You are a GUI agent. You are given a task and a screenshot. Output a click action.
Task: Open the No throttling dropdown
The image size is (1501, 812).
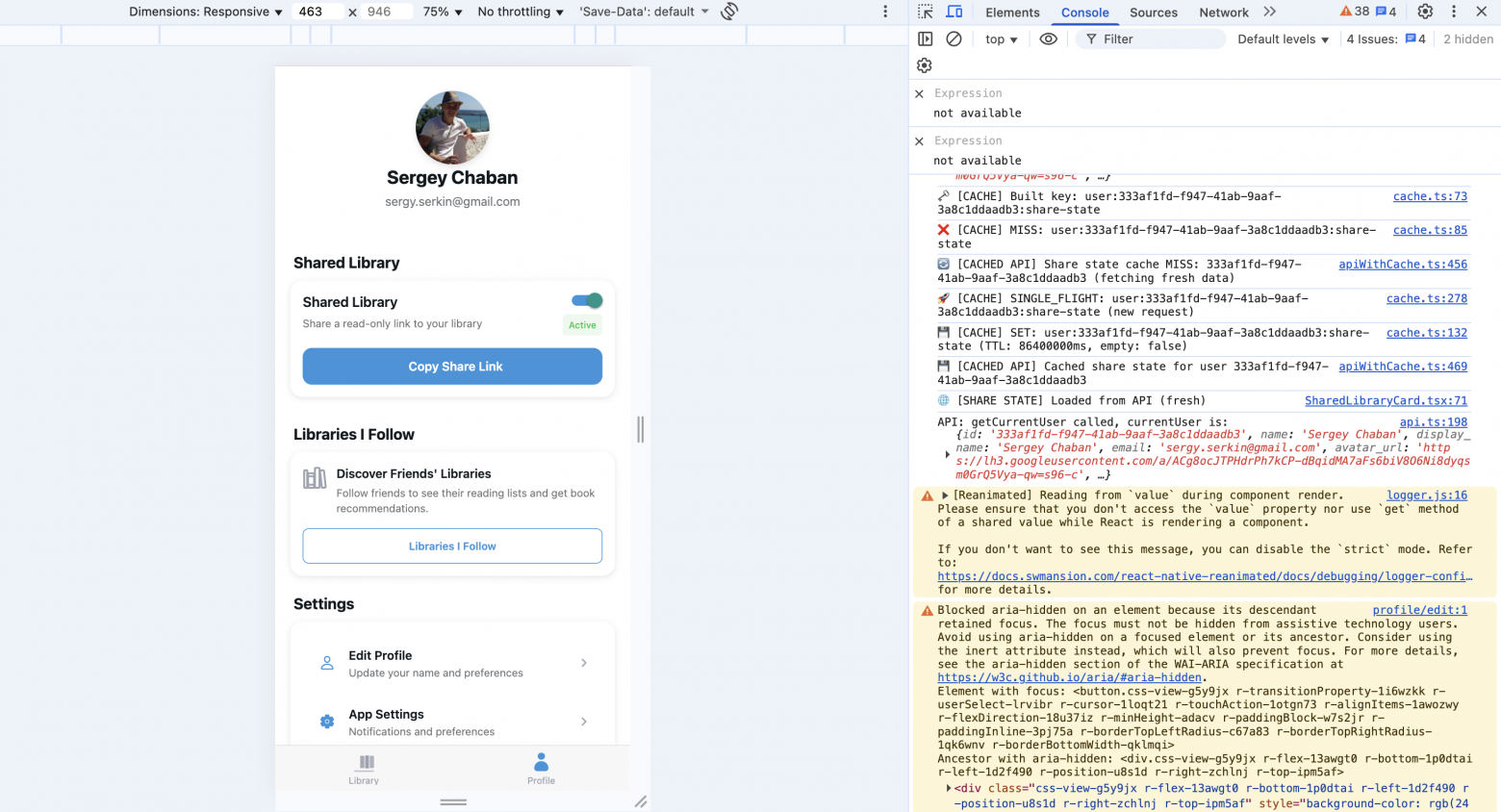(521, 12)
